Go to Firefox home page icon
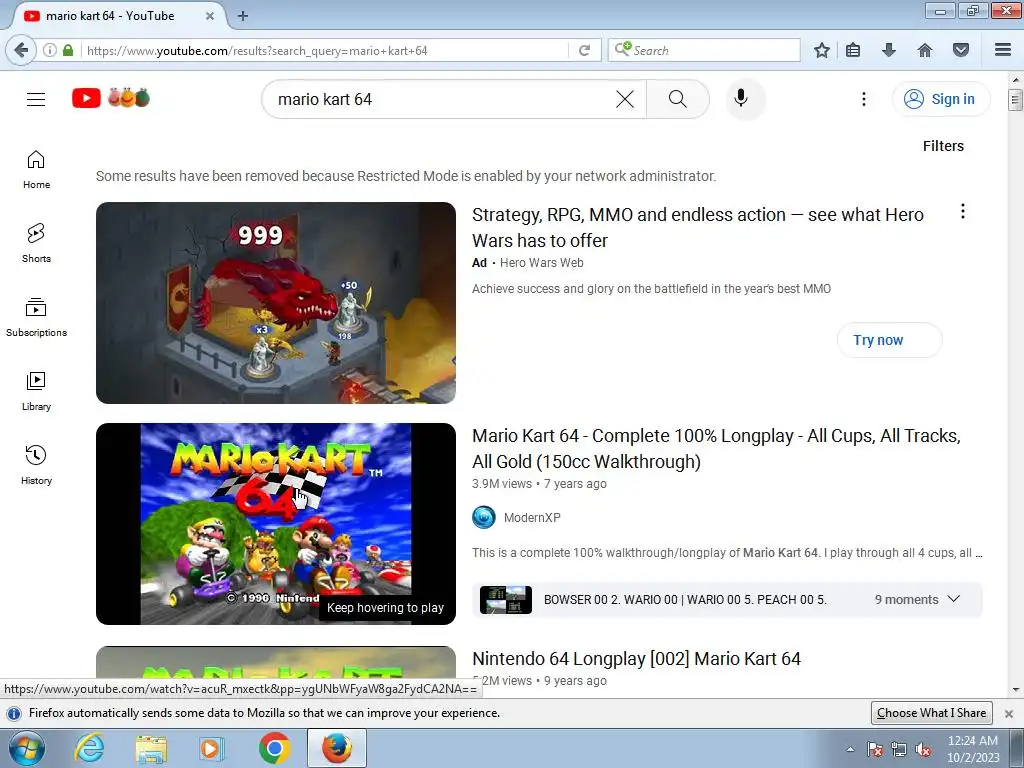This screenshot has width=1024, height=768. tap(925, 50)
